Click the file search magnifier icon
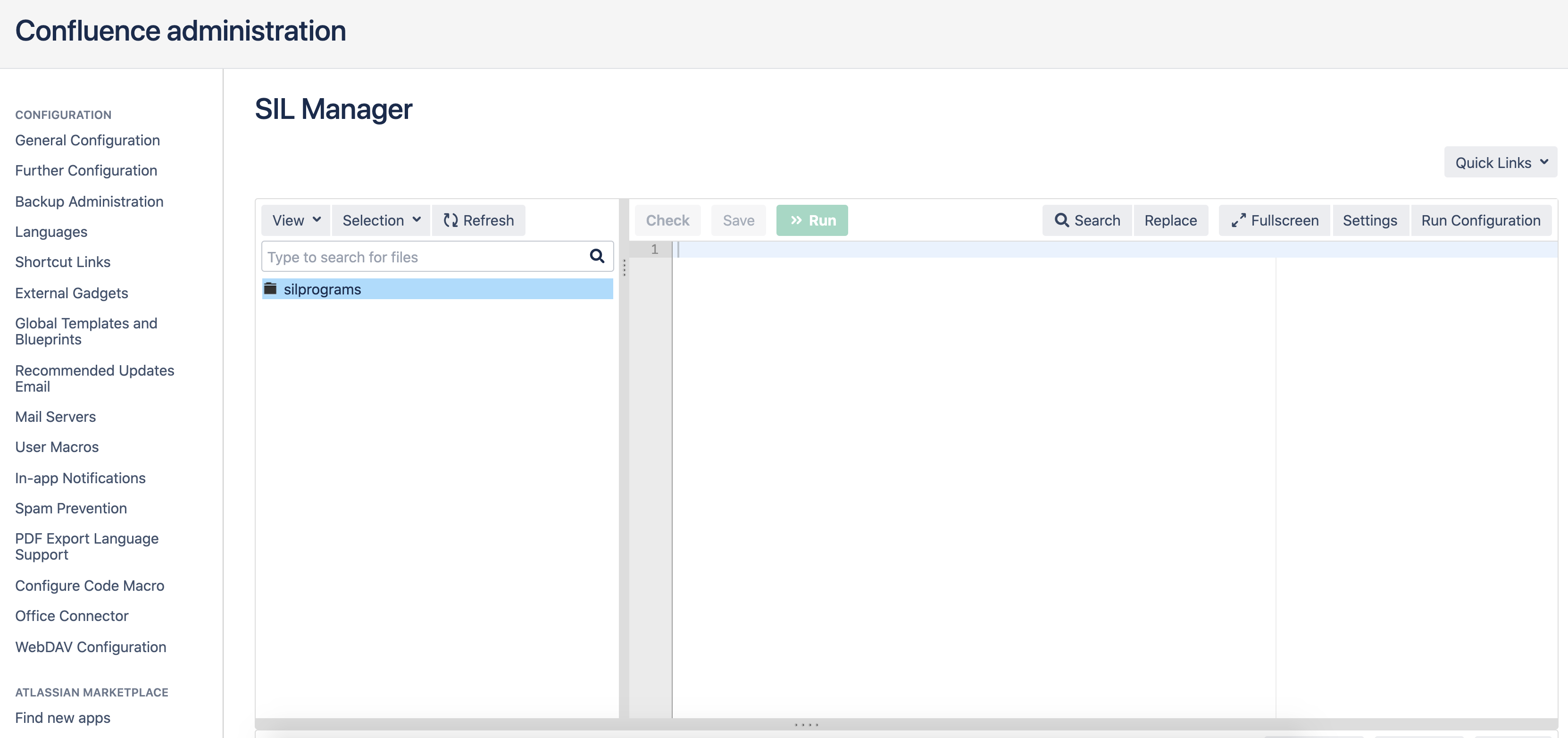This screenshot has width=1568, height=738. 597,256
